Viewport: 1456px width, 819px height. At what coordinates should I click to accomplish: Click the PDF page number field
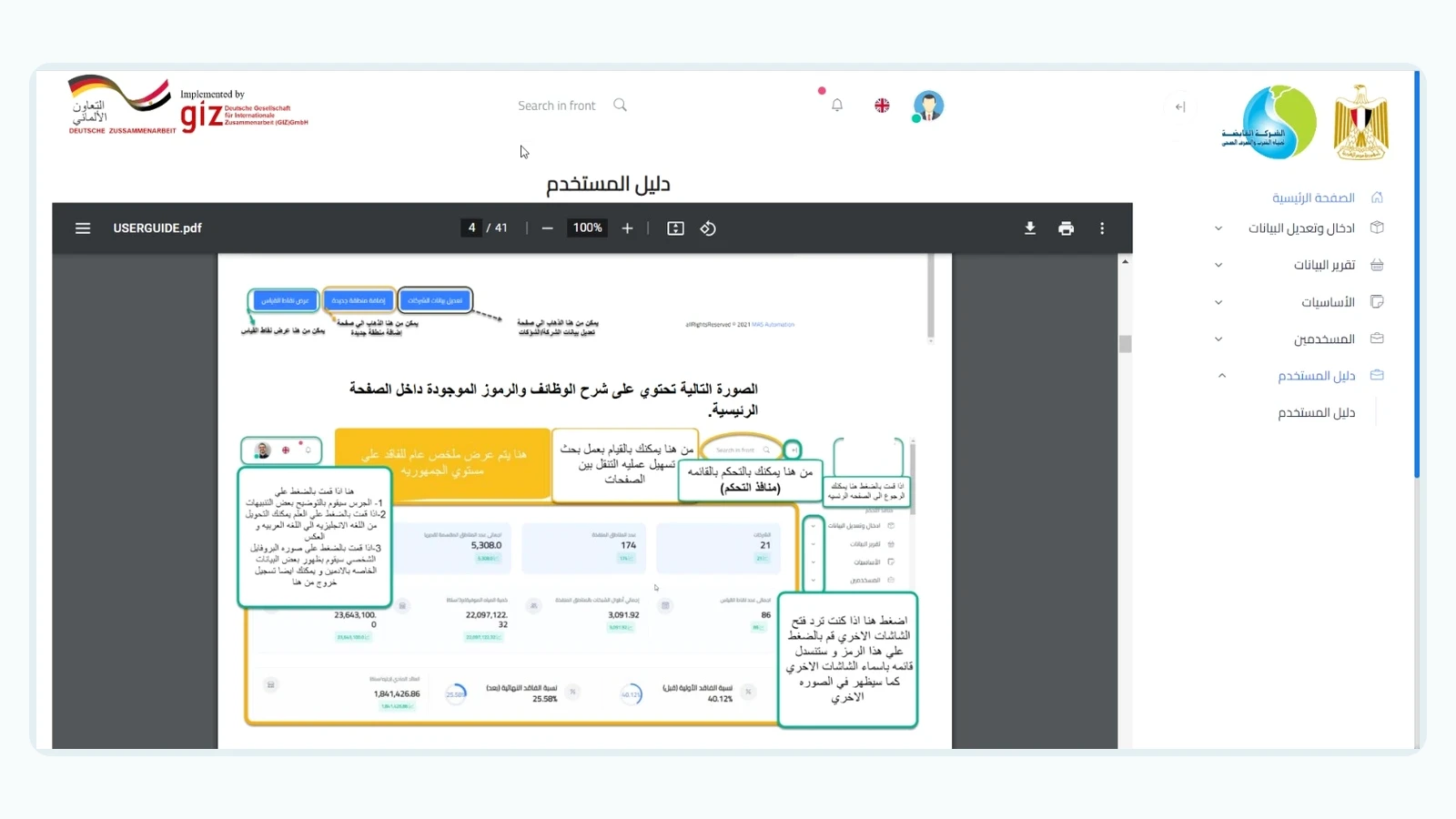(x=471, y=227)
